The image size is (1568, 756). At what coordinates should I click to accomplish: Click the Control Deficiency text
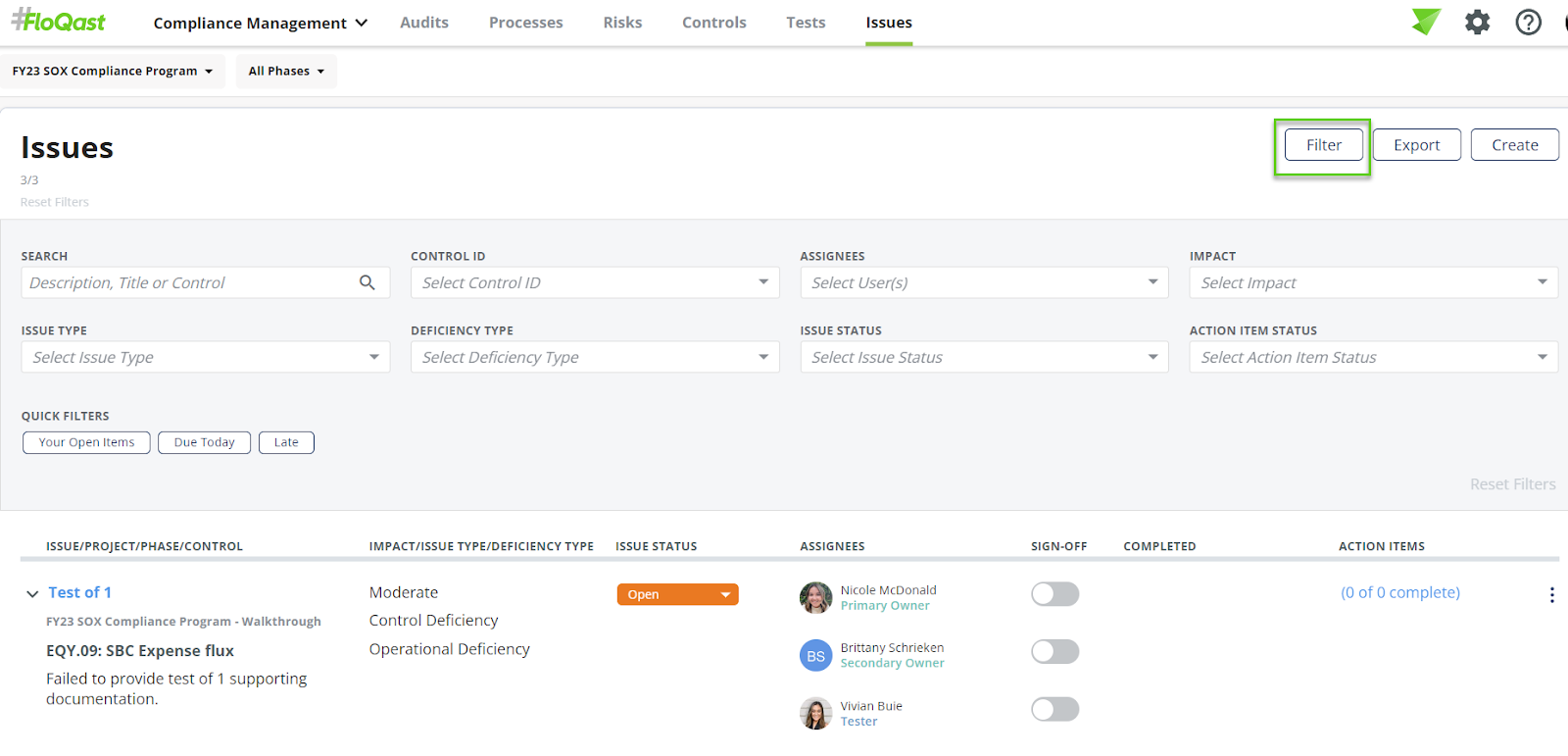(x=433, y=621)
